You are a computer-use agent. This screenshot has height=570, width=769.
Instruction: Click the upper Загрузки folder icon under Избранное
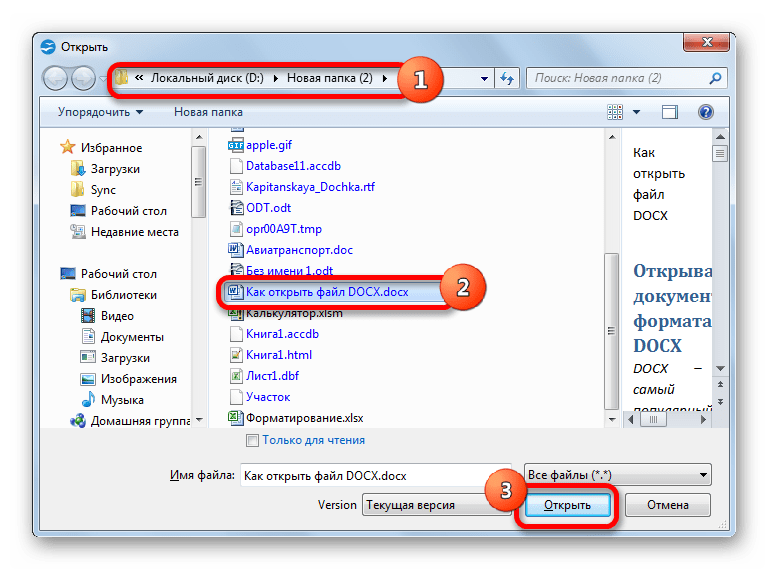pyautogui.click(x=77, y=168)
